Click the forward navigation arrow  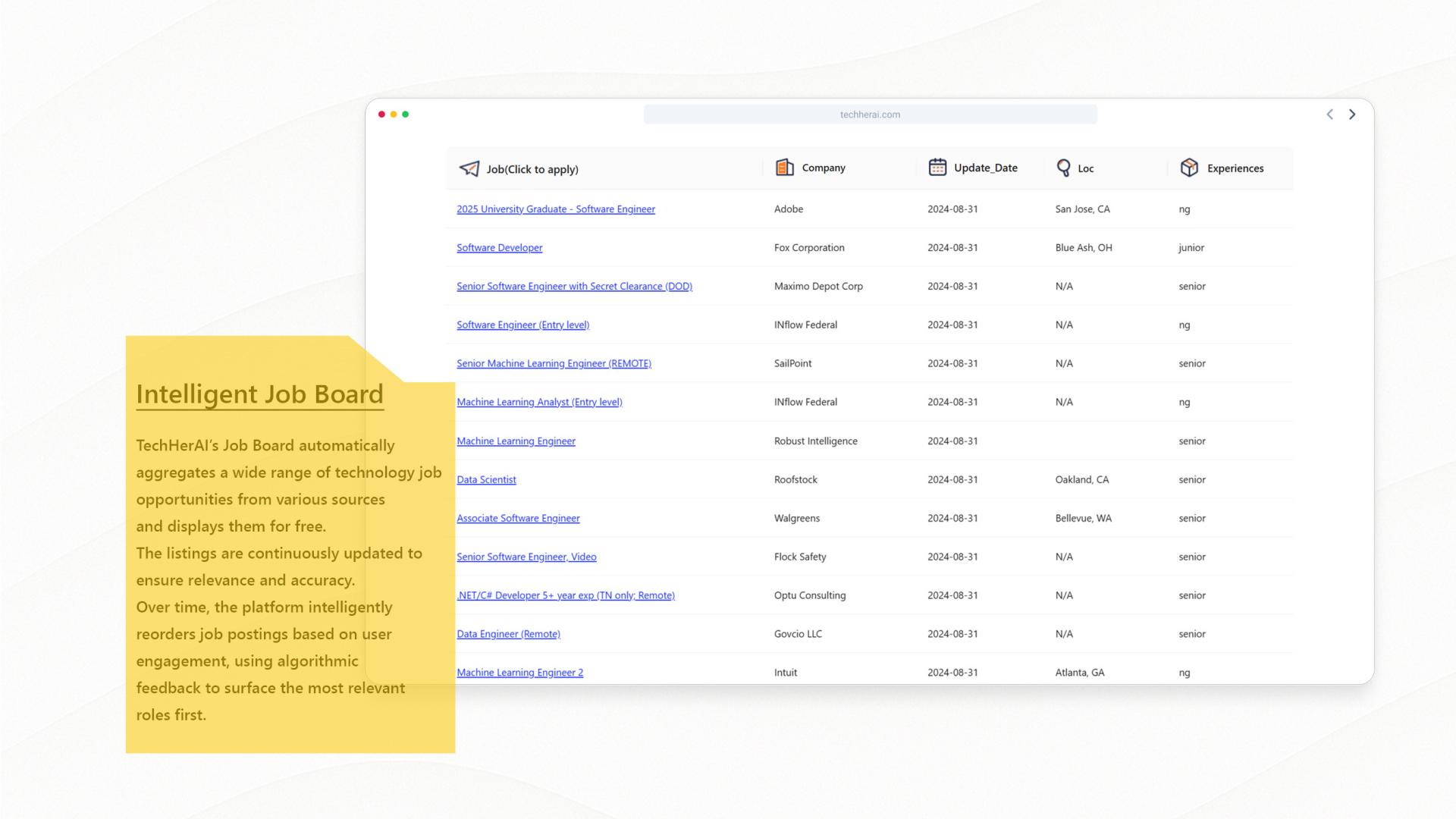[x=1352, y=114]
